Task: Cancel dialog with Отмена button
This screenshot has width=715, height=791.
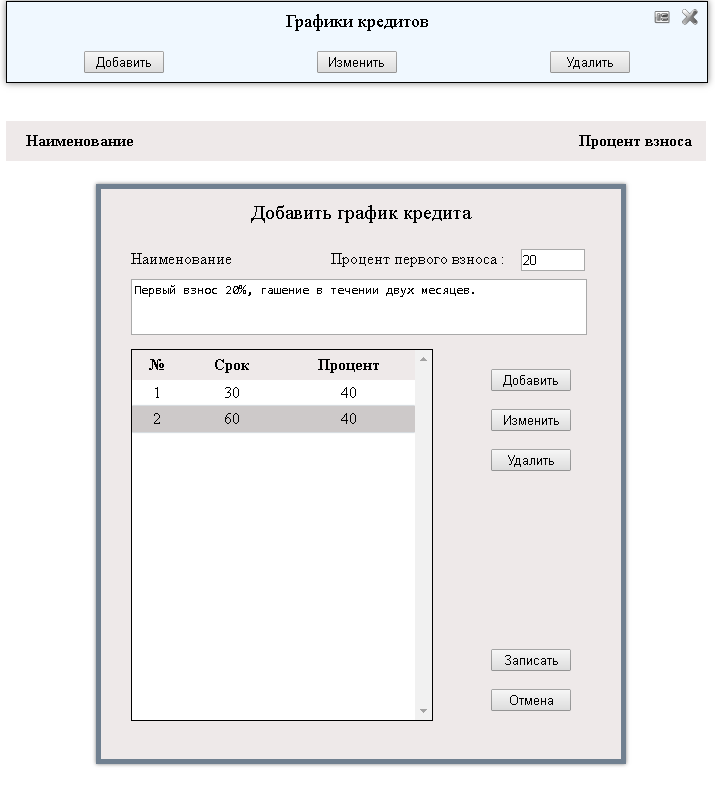Action: [530, 700]
